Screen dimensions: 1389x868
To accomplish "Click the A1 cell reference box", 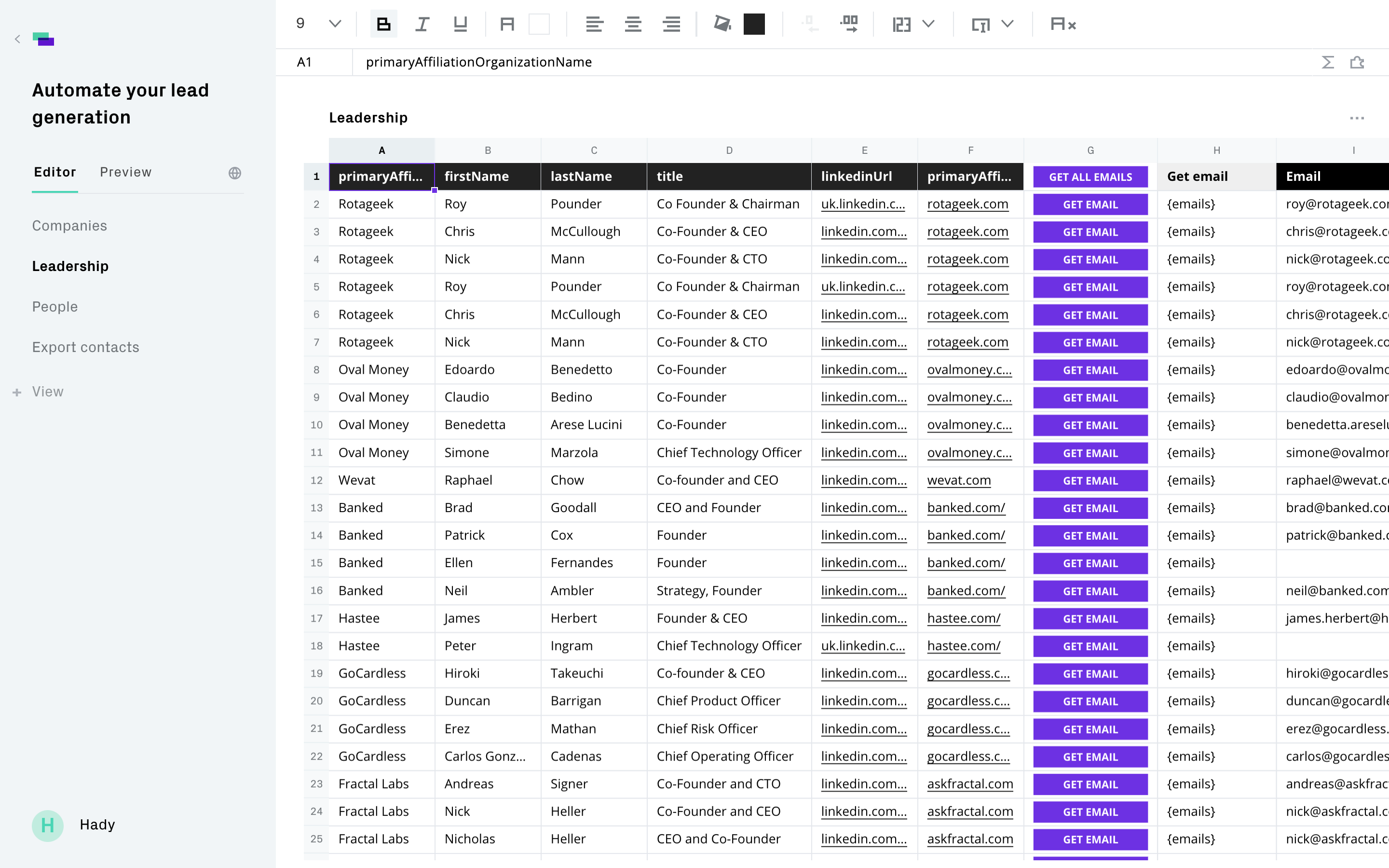I will pyautogui.click(x=313, y=62).
